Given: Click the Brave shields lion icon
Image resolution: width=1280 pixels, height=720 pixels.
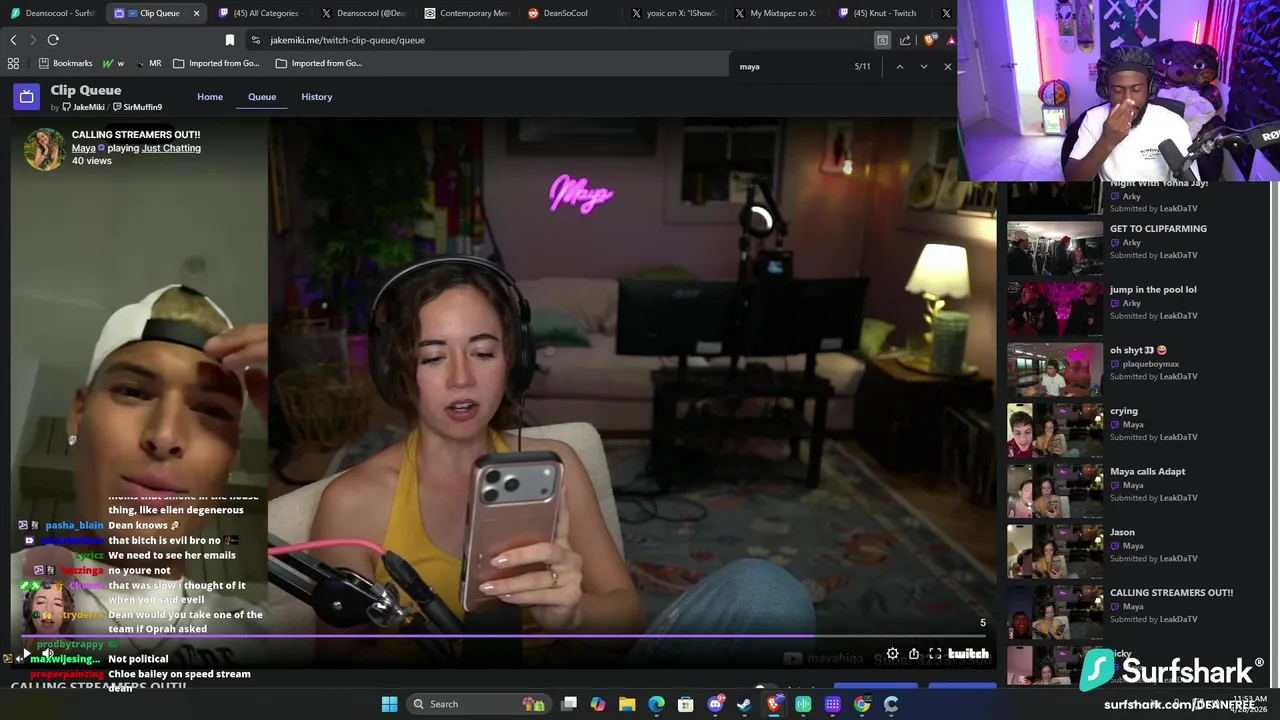Looking at the screenshot, I should click(x=930, y=40).
